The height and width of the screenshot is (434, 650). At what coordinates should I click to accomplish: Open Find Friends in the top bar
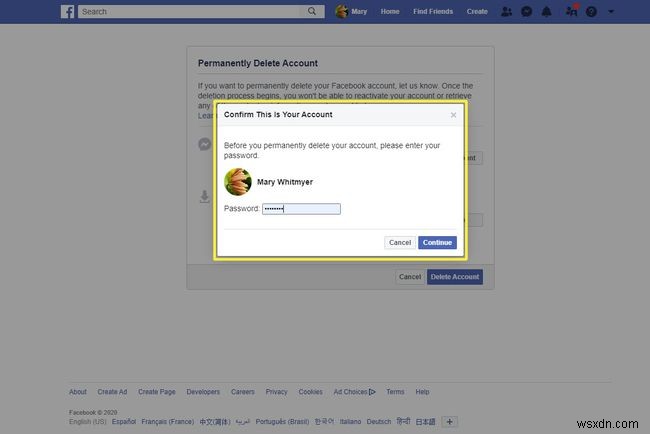[x=433, y=12]
